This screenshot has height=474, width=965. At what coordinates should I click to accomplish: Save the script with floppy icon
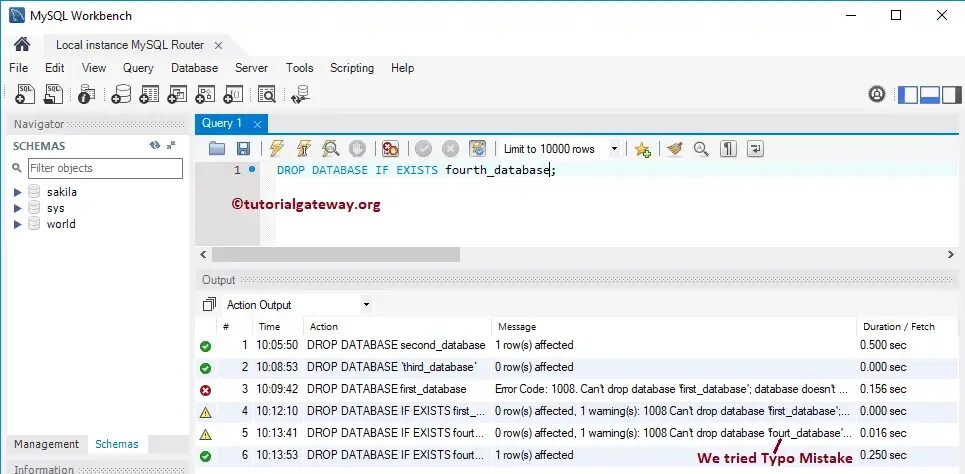tap(244, 148)
